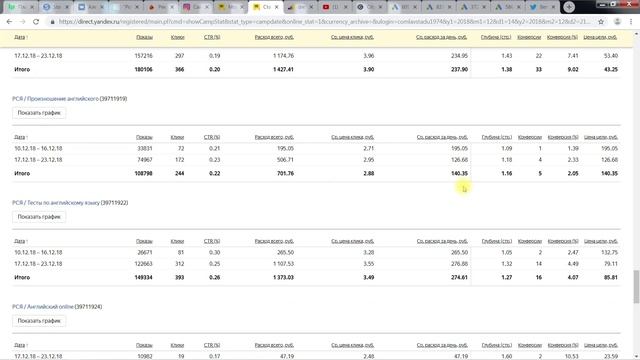Sort Английский online table by Расход всего
The height and width of the screenshot is (360, 640).
tap(274, 345)
